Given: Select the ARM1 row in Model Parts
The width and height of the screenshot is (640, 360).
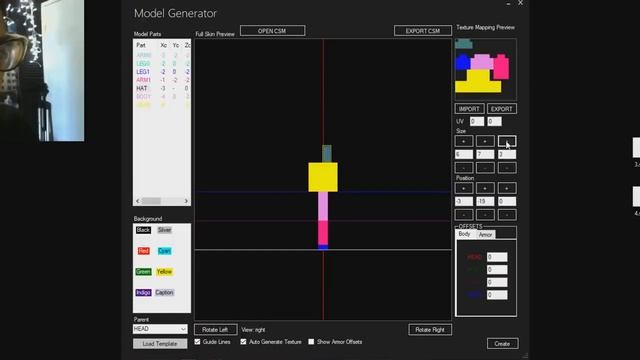Looking at the screenshot, I should pyautogui.click(x=162, y=80).
